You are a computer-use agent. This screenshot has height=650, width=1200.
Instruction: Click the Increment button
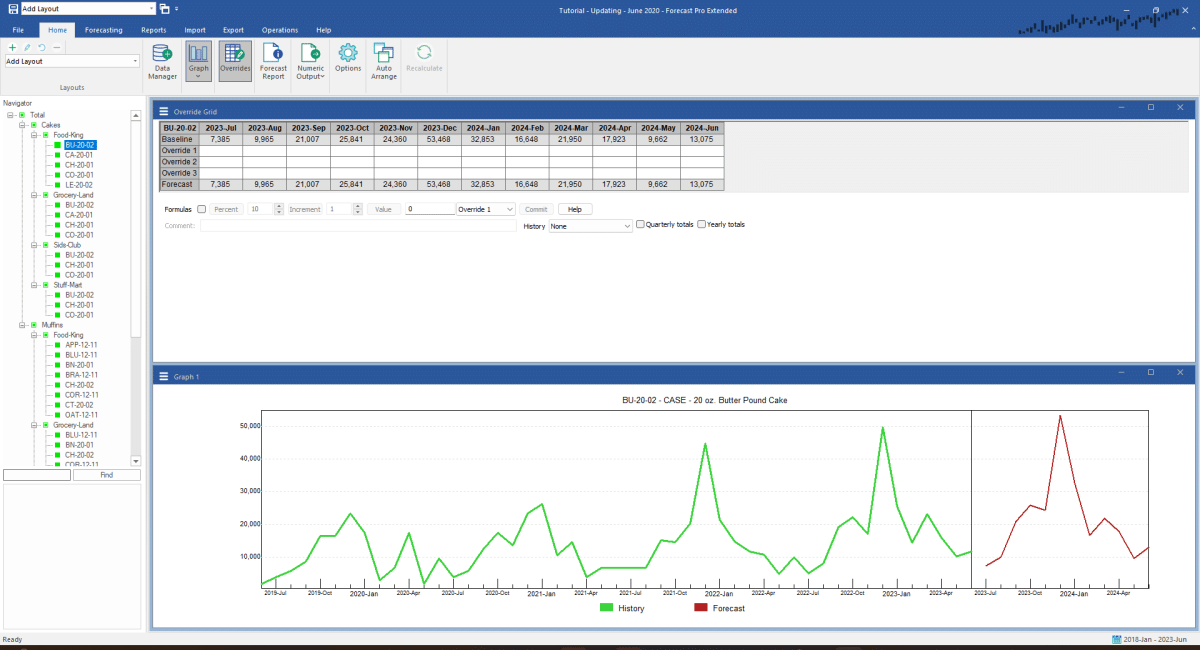[305, 209]
